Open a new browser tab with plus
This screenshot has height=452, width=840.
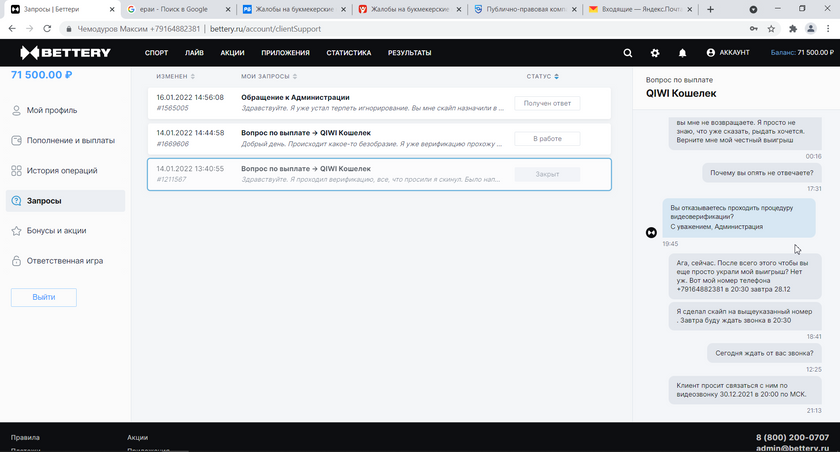pos(710,9)
